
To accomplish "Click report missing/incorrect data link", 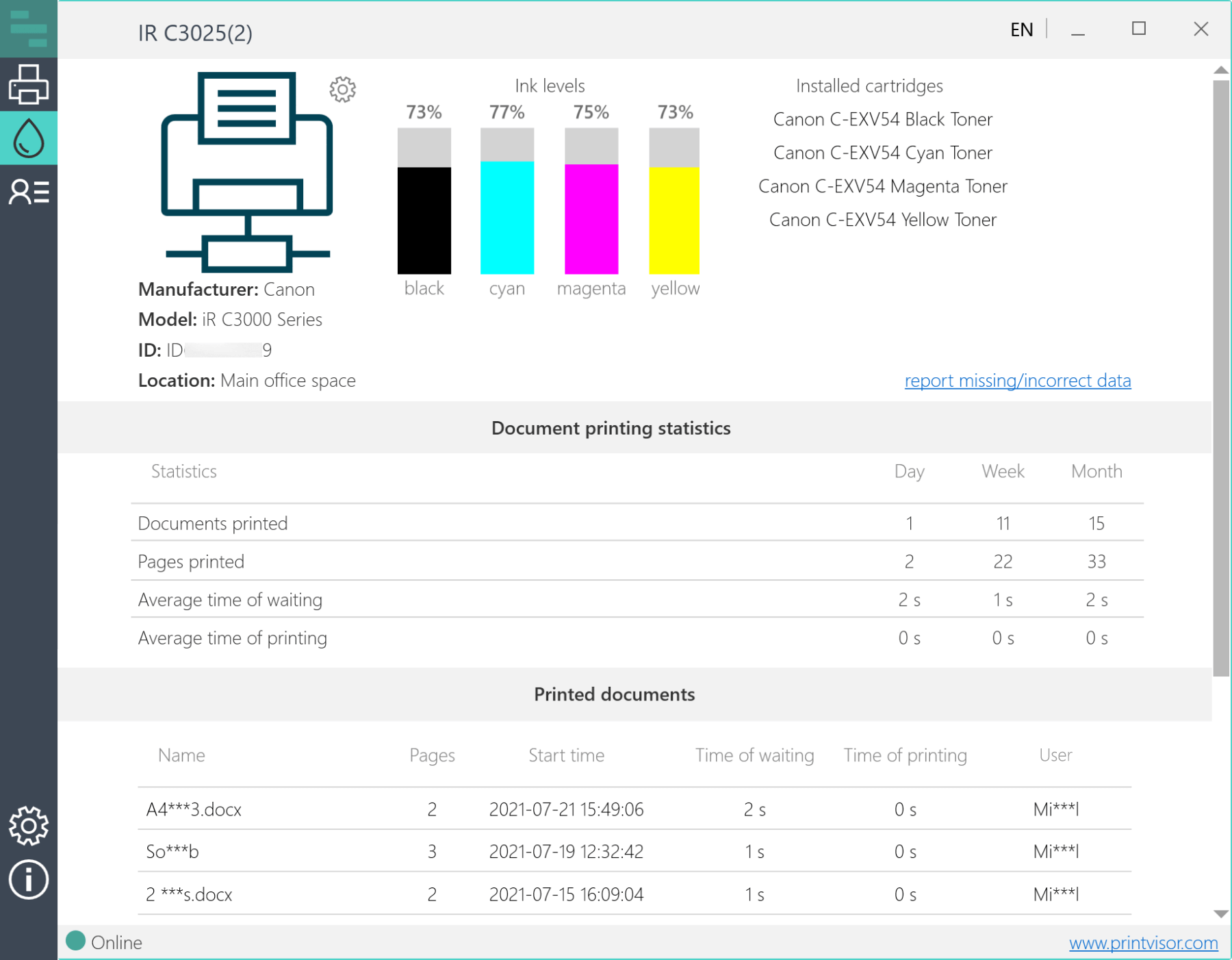I will tap(1017, 381).
